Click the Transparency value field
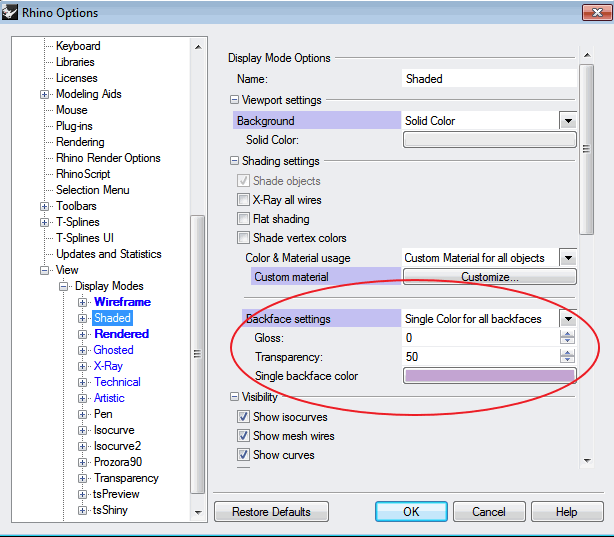Screen dimensions: 614x537 (x=481, y=356)
